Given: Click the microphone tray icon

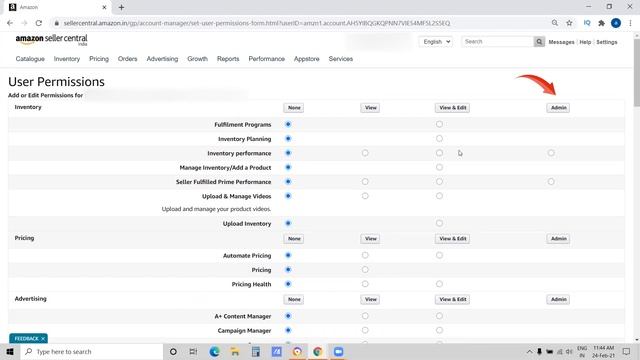Looking at the screenshot, I should click(x=539, y=351).
